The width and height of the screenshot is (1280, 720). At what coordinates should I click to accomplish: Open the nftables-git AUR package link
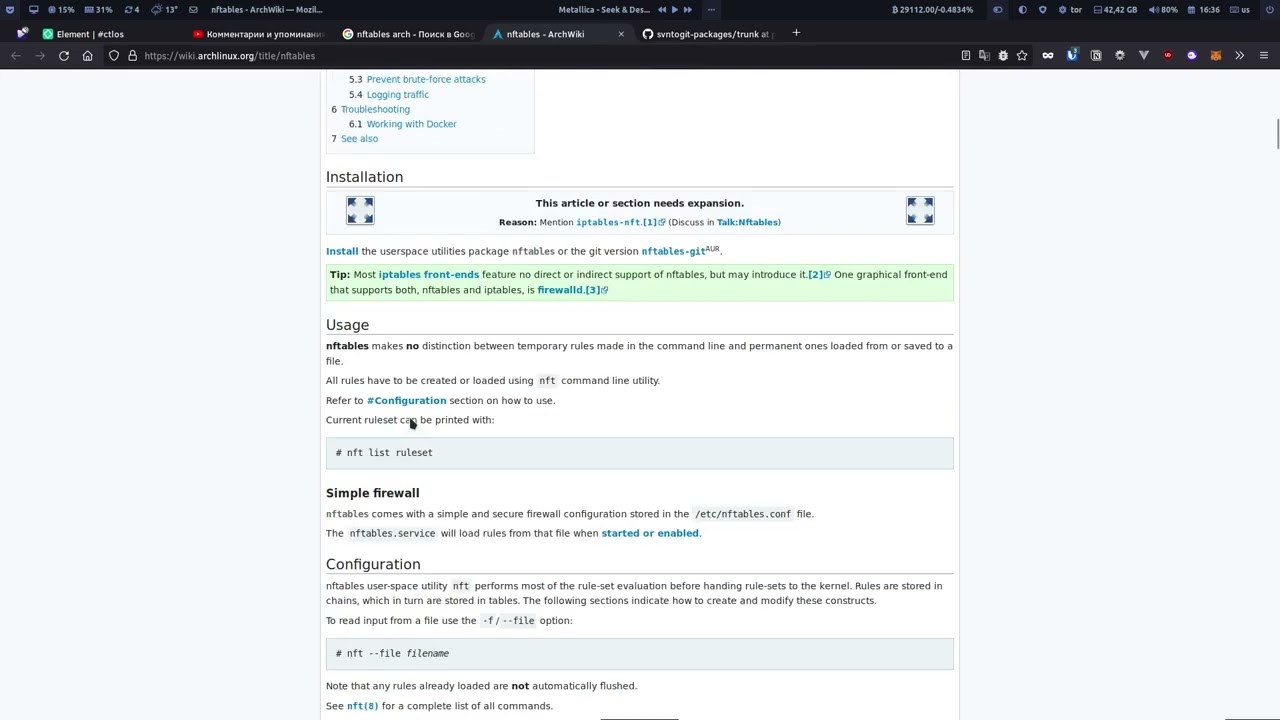[x=673, y=251]
